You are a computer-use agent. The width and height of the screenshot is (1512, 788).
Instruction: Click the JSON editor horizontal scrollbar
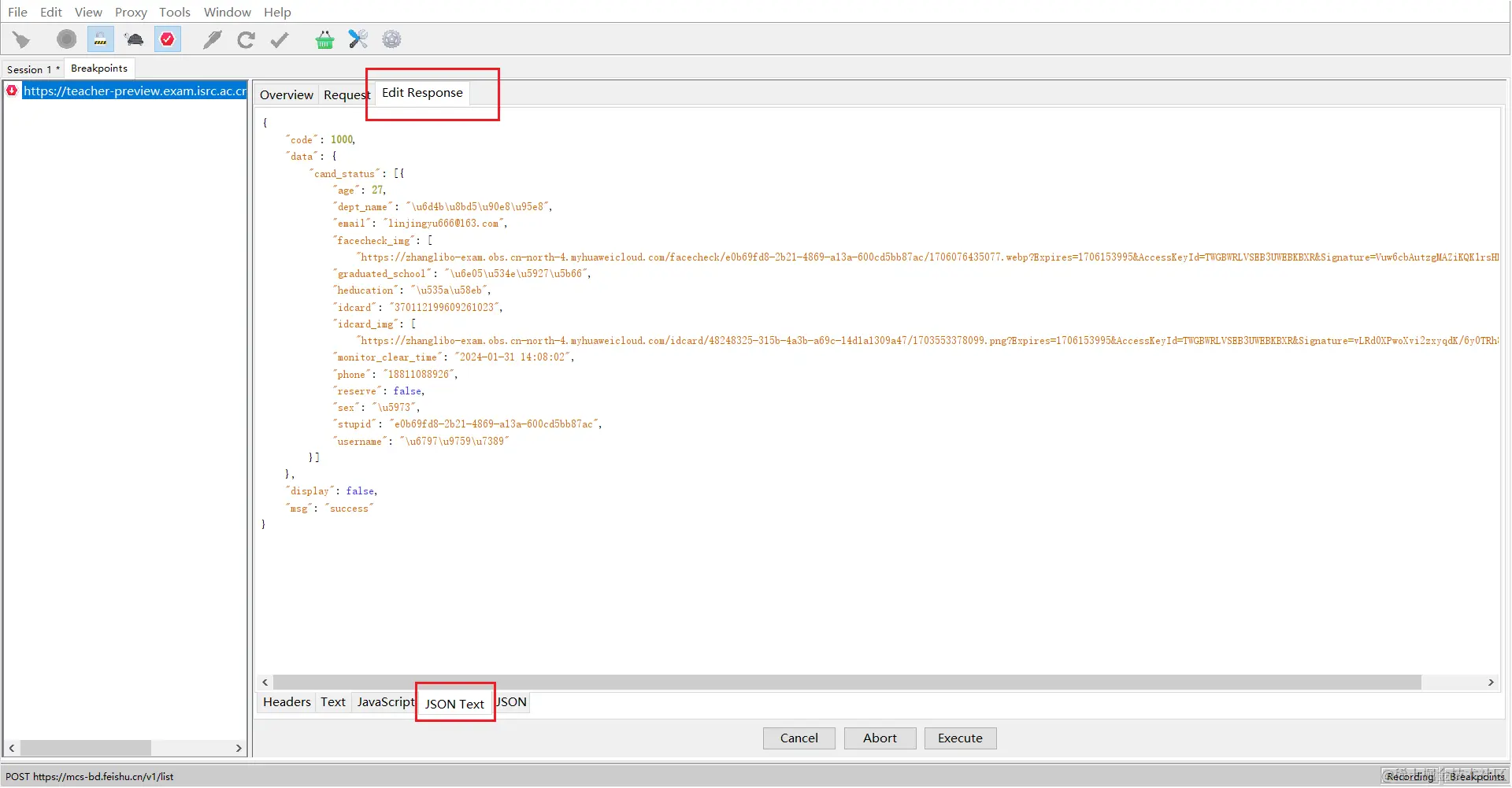[847, 683]
